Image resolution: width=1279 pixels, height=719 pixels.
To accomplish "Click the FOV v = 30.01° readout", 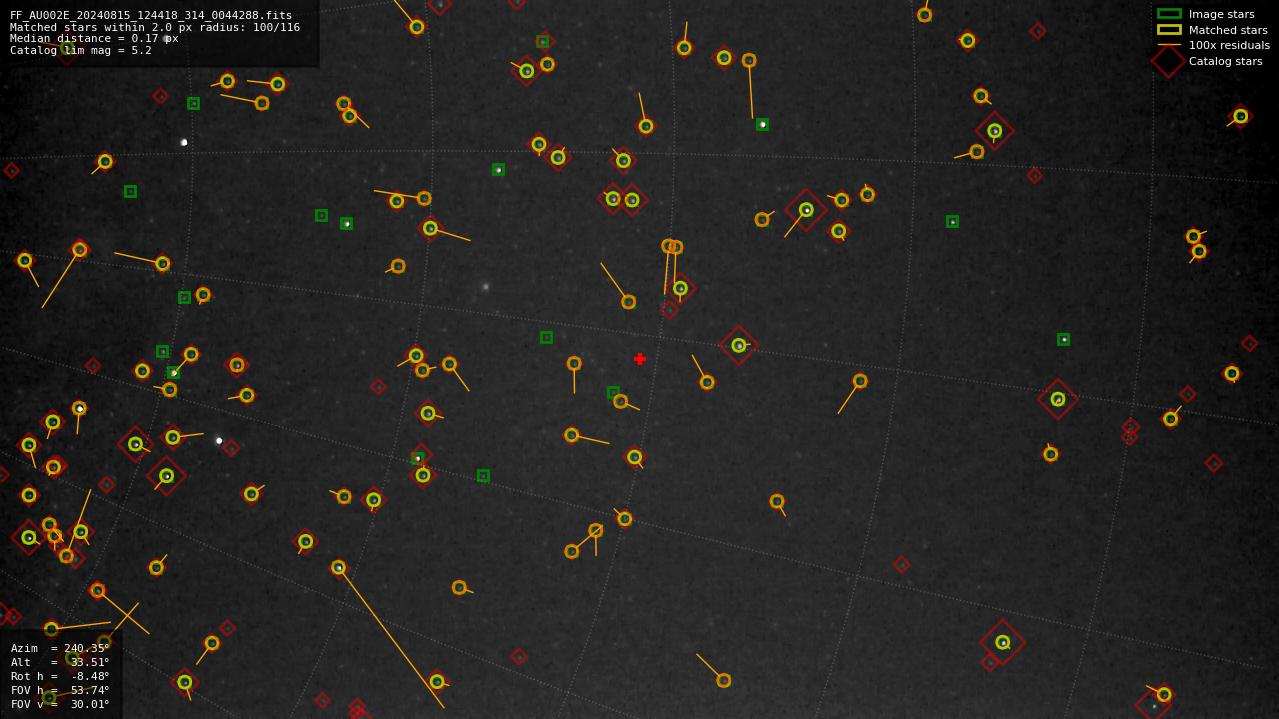I will (x=60, y=704).
